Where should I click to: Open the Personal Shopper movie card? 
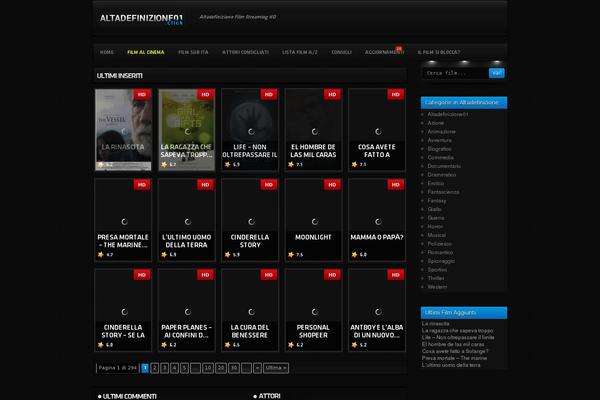(313, 310)
